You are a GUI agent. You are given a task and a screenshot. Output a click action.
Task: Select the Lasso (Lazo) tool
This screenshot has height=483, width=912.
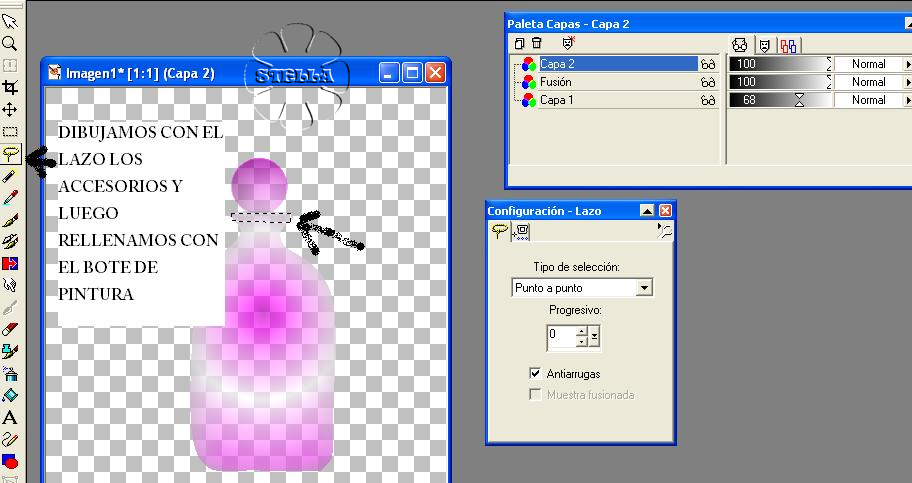10,154
